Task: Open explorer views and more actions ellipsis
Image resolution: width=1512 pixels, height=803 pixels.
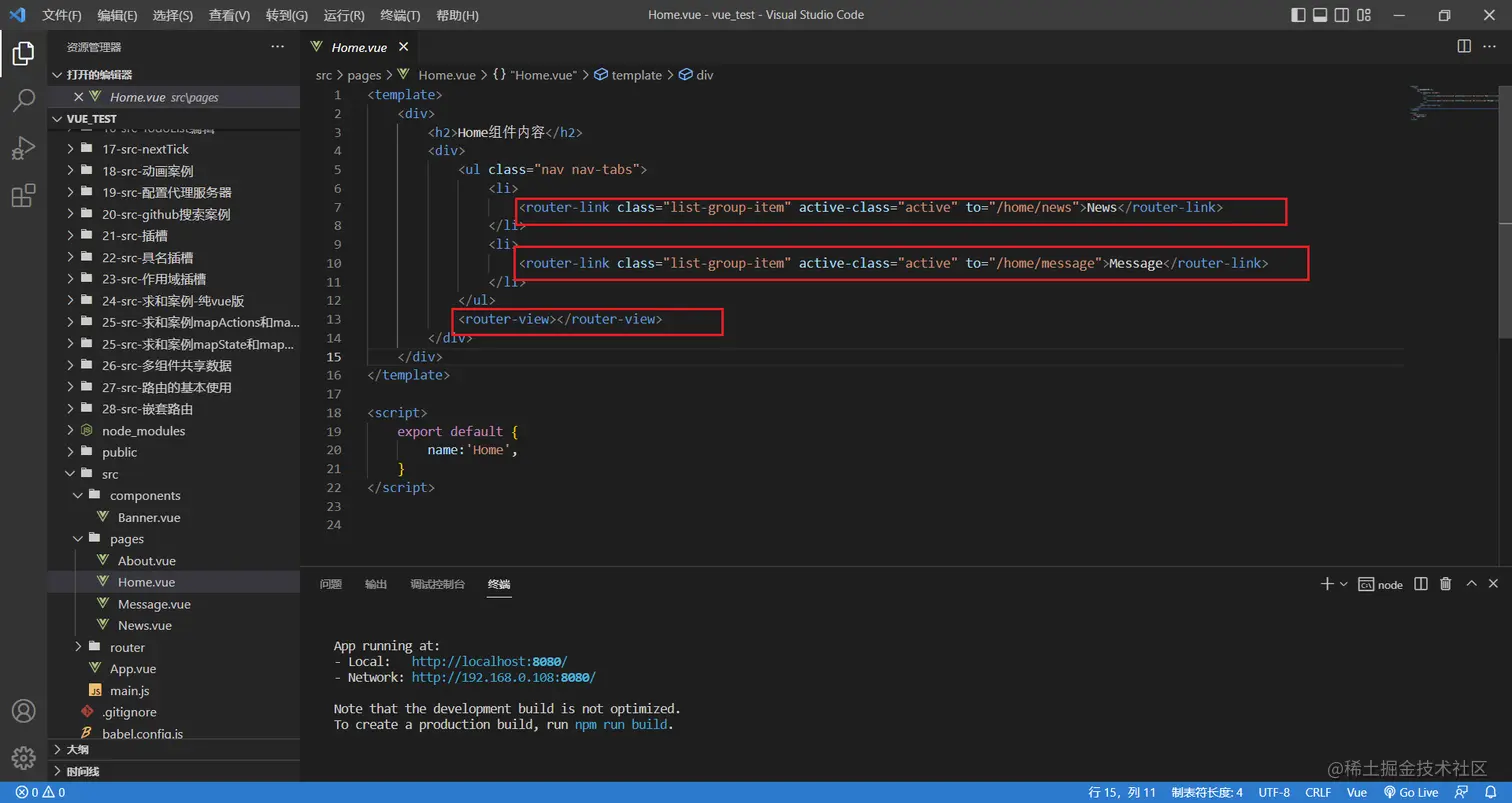Action: pyautogui.click(x=277, y=47)
